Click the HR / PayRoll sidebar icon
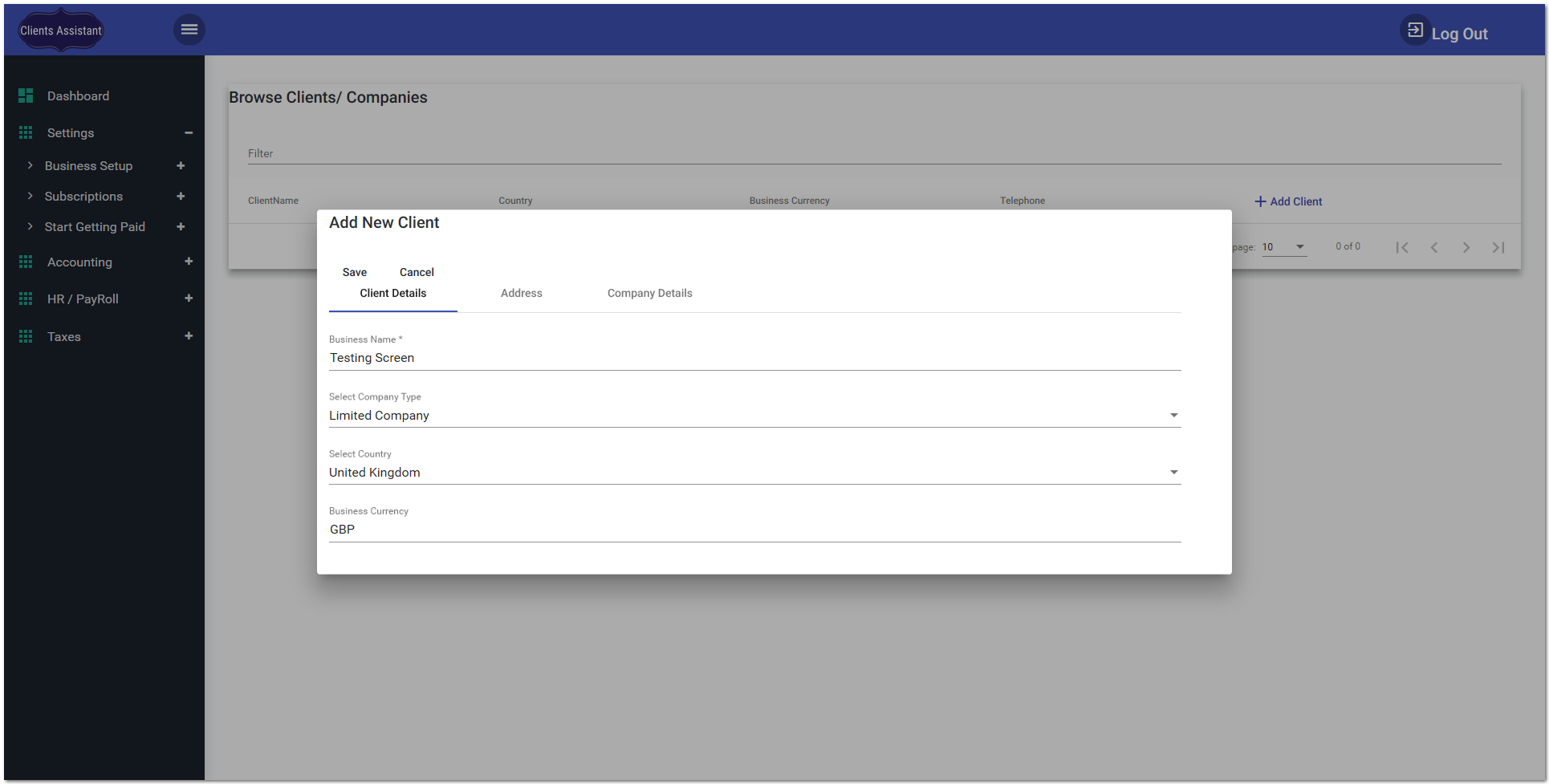Viewport: 1549px width, 784px height. tap(25, 299)
